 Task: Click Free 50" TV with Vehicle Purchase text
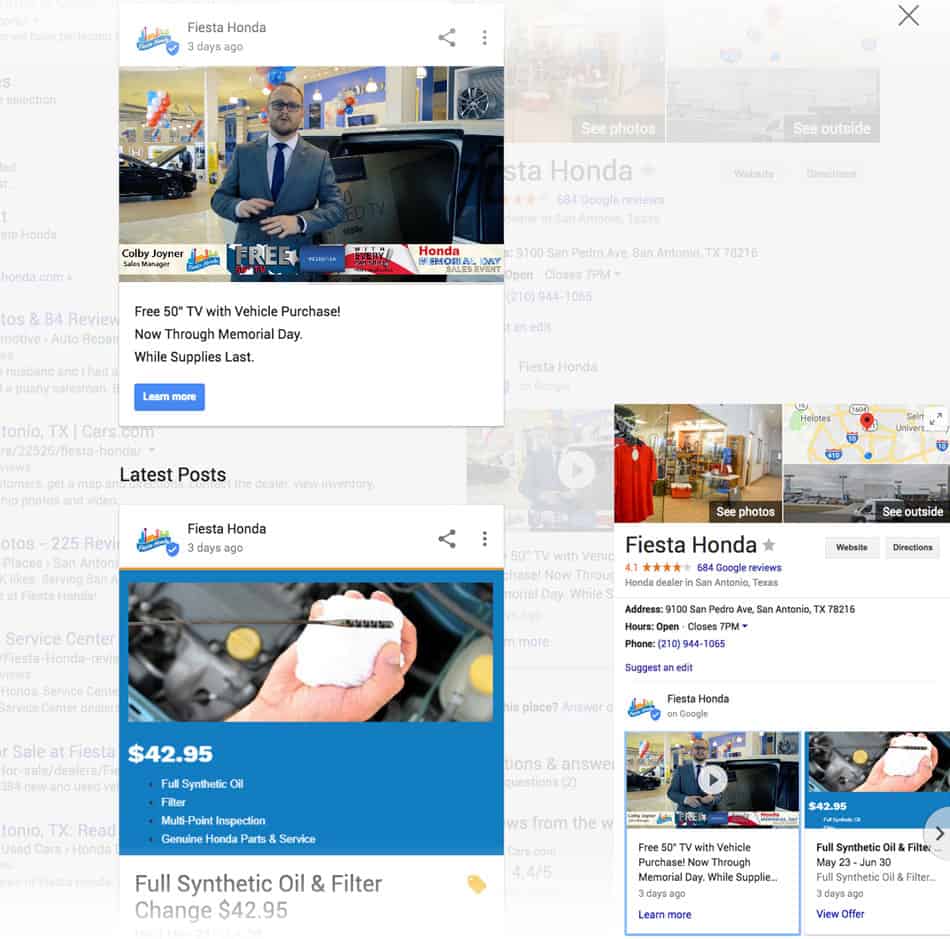[238, 311]
